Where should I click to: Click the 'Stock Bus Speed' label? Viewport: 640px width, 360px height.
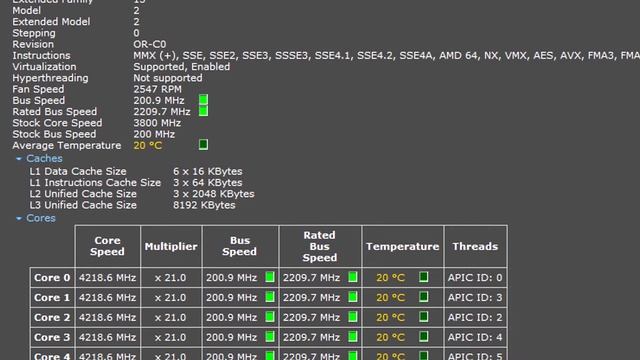(x=54, y=134)
